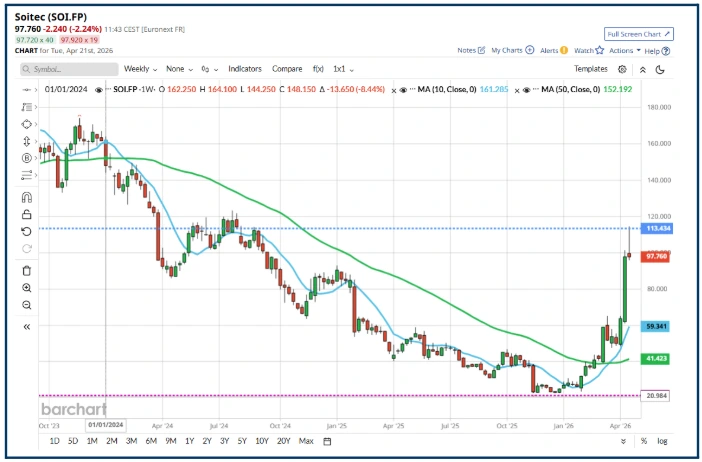This screenshot has height=462, width=702.
Task: Open My Charts
Action: coord(512,50)
